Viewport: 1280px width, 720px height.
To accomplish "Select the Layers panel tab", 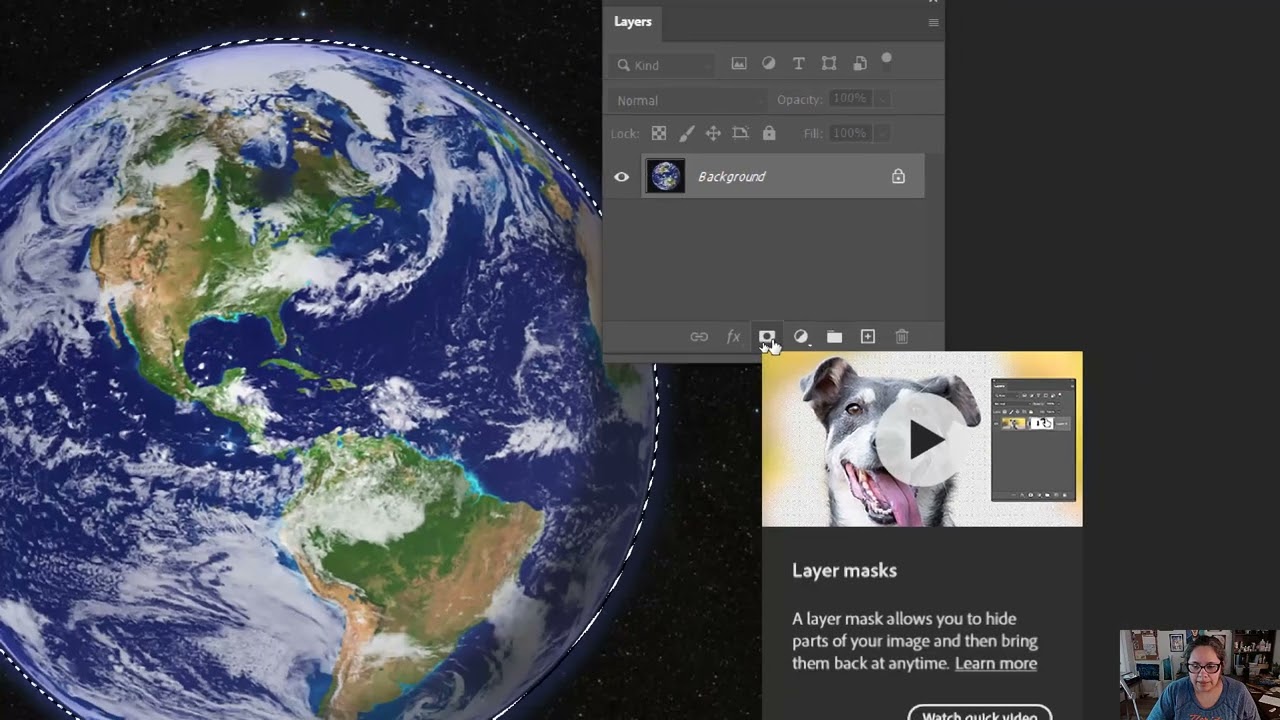I will point(633,22).
